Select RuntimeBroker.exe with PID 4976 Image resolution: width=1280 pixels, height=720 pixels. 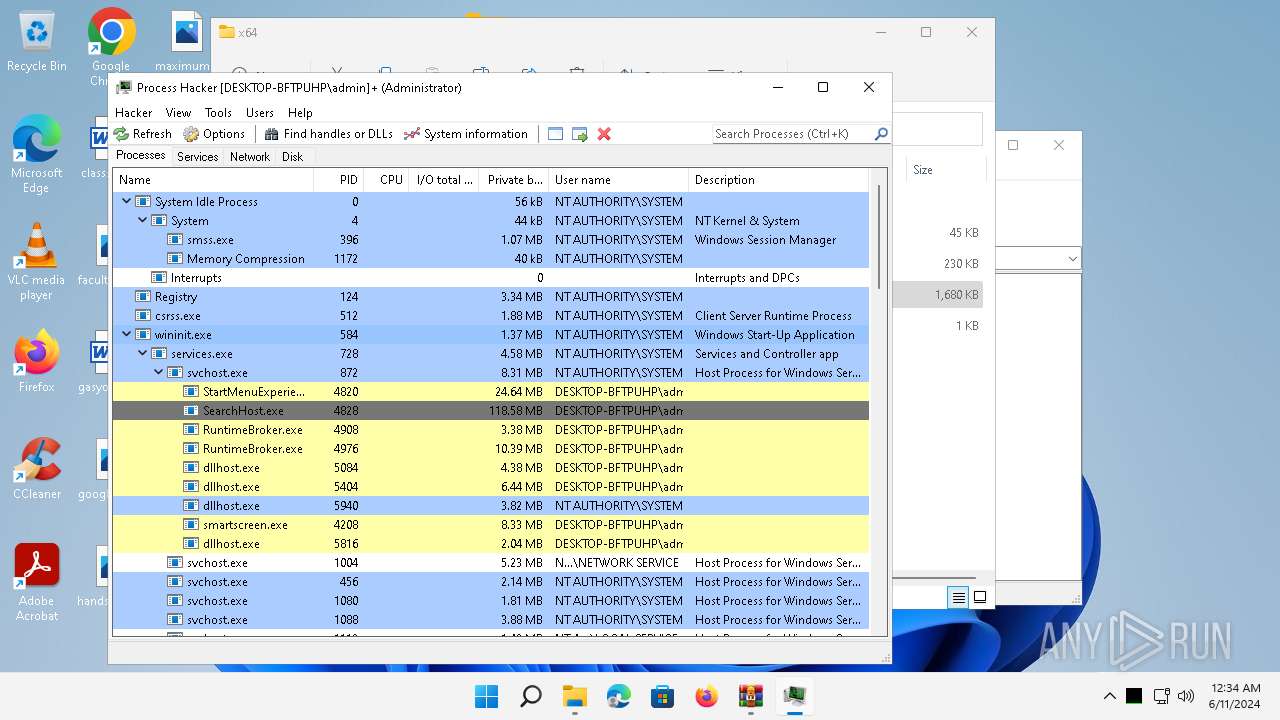tap(491, 448)
